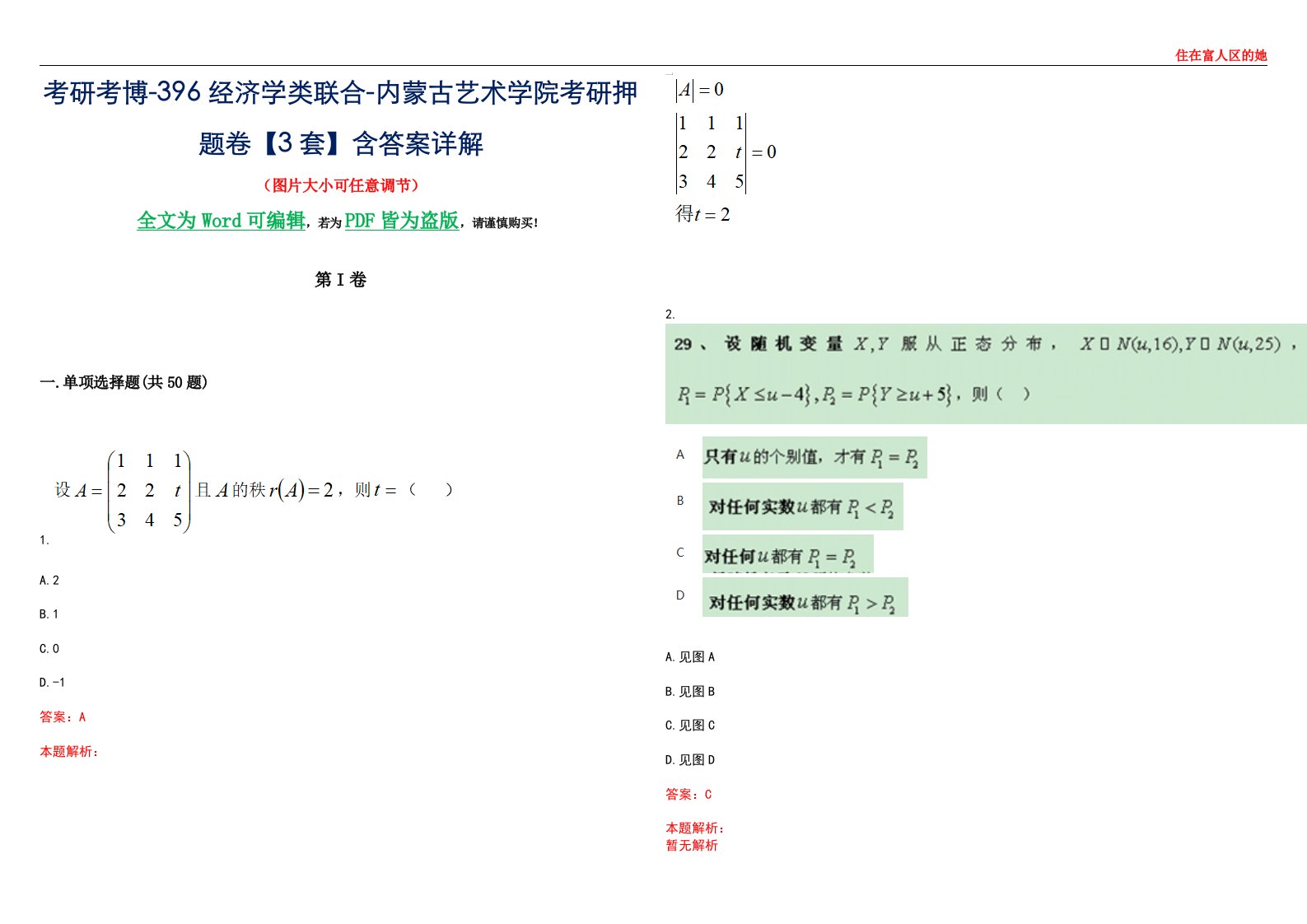This screenshot has width=1307, height=924.
Task: Click the section heading 一.单项选择题(共50题)
Action: pyautogui.click(x=124, y=382)
